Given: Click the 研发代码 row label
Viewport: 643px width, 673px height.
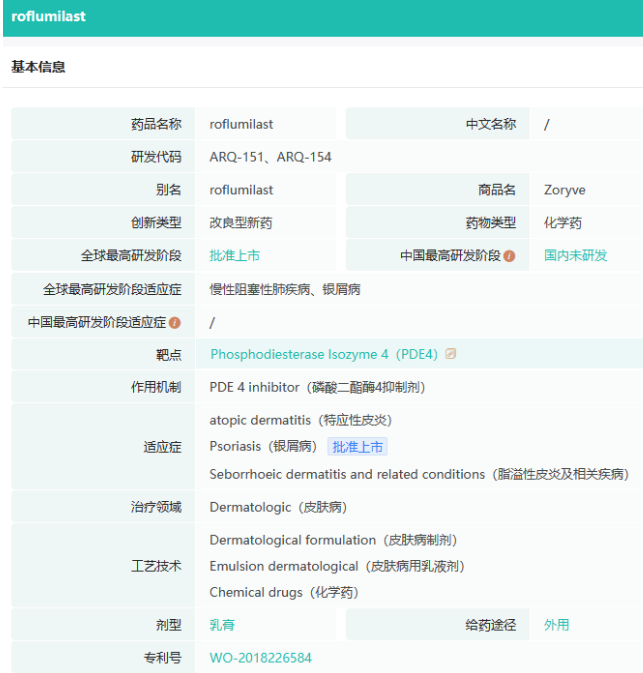Looking at the screenshot, I should coord(156,157).
